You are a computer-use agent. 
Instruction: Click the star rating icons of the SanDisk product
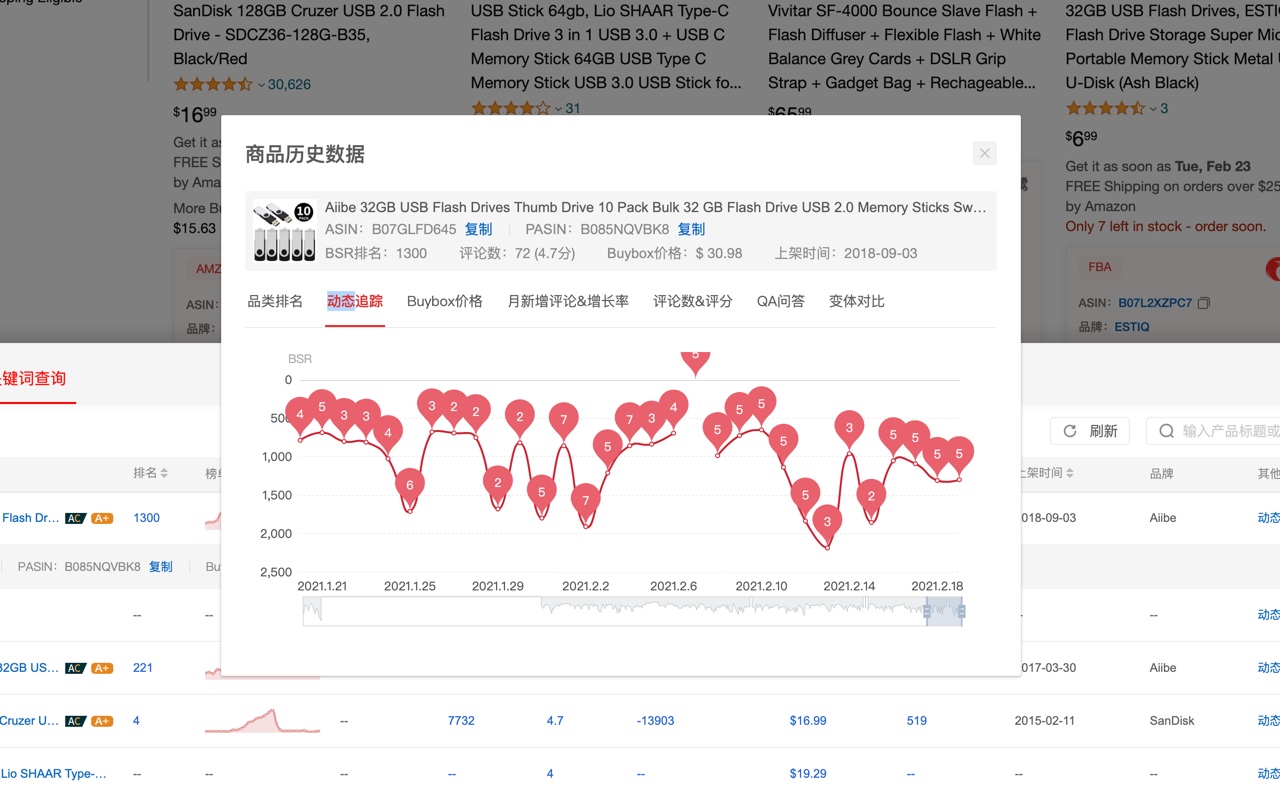214,85
